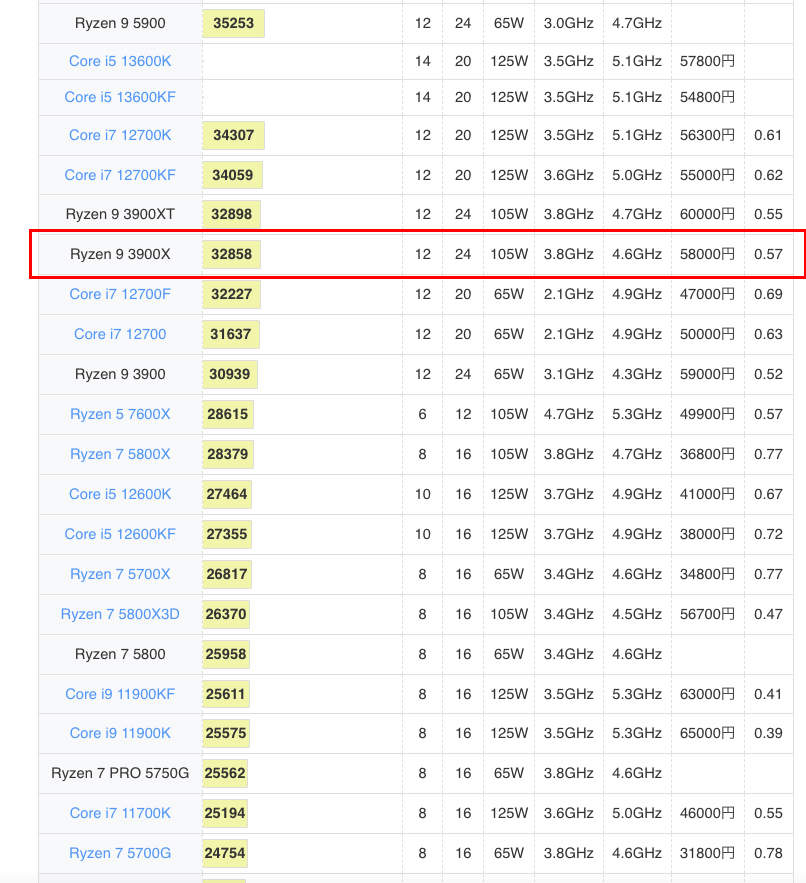Click the Ryzen 7 5800X link
The height and width of the screenshot is (883, 806).
coord(120,454)
